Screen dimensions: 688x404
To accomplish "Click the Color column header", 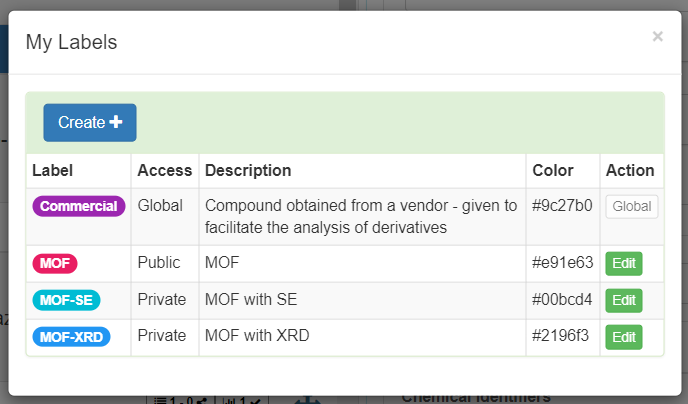I will [553, 171].
